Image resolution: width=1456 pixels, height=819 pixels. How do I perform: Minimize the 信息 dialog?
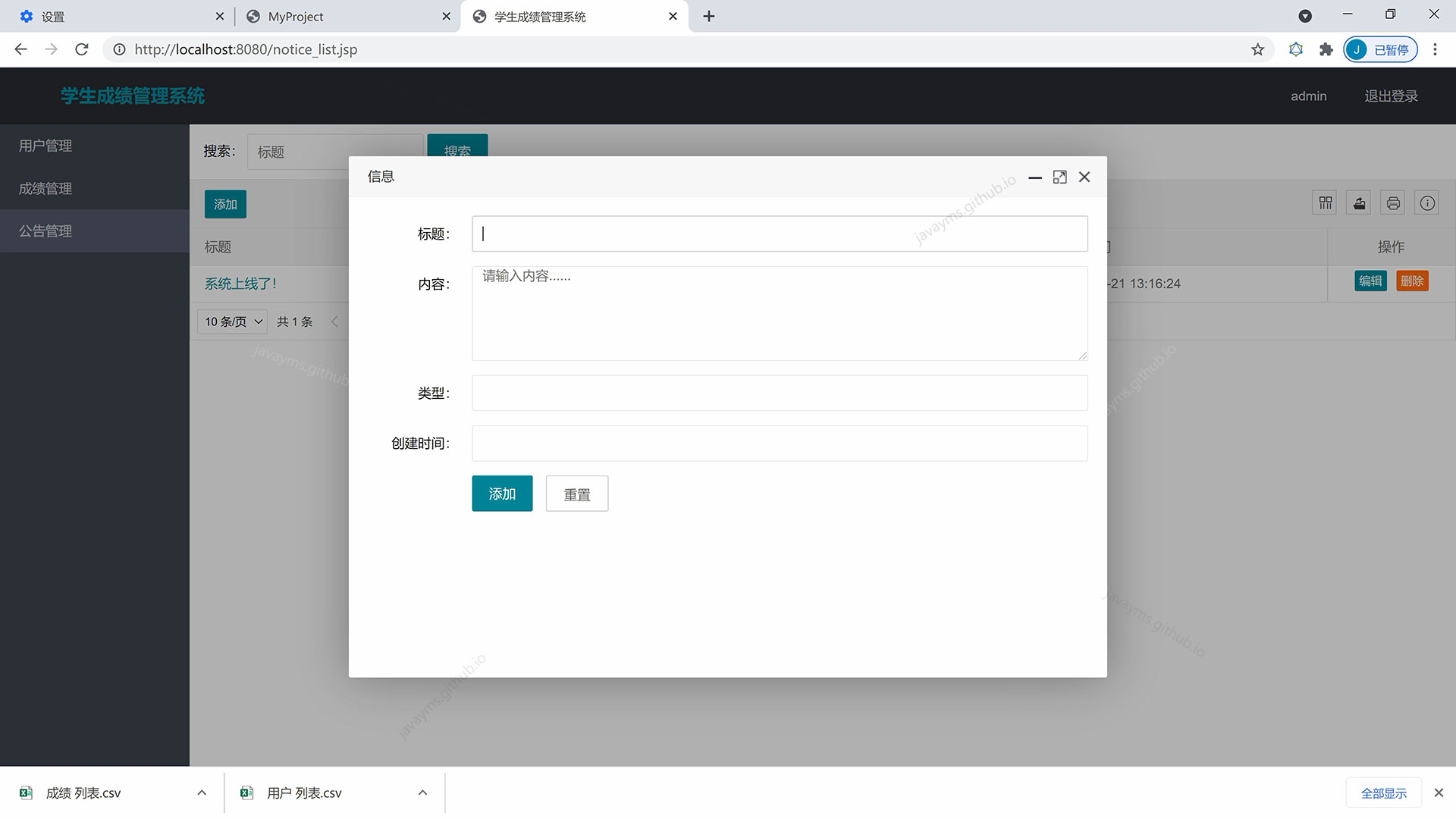point(1034,177)
